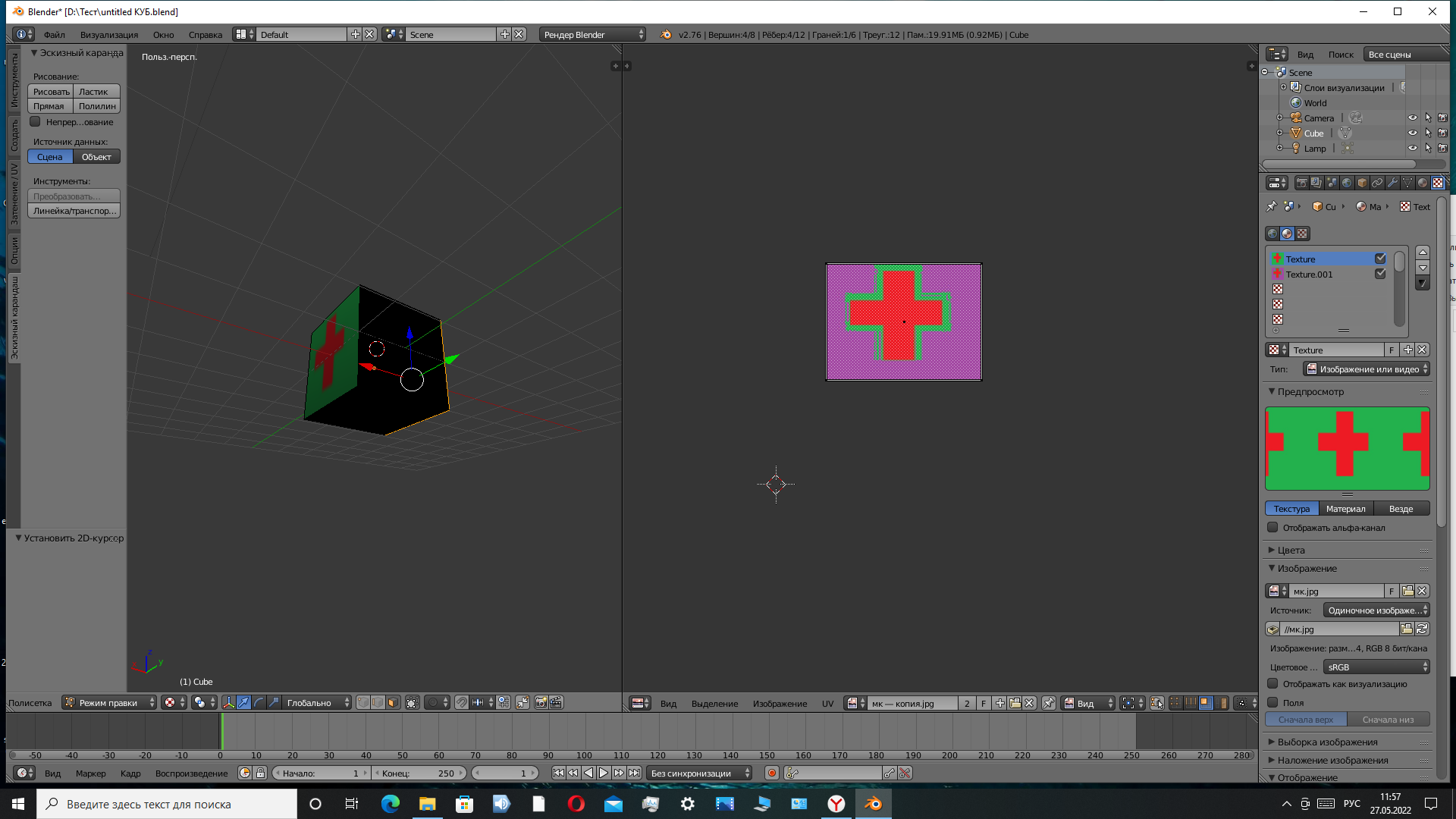
Task: Expand the 'Цвета' panel
Action: [x=1291, y=550]
